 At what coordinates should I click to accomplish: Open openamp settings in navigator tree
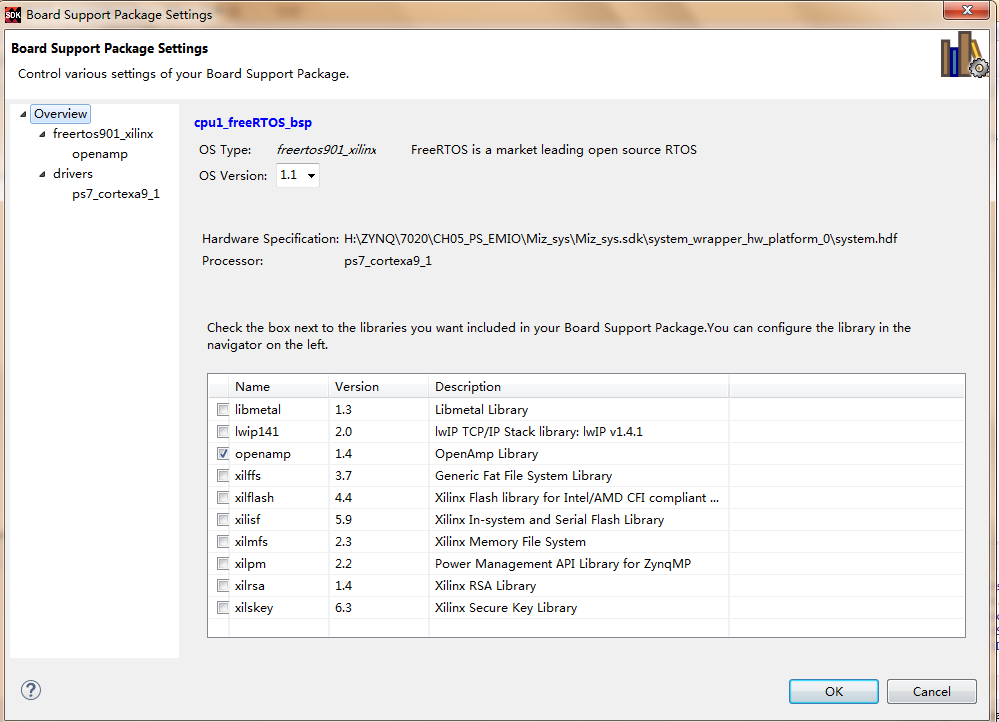pos(99,154)
